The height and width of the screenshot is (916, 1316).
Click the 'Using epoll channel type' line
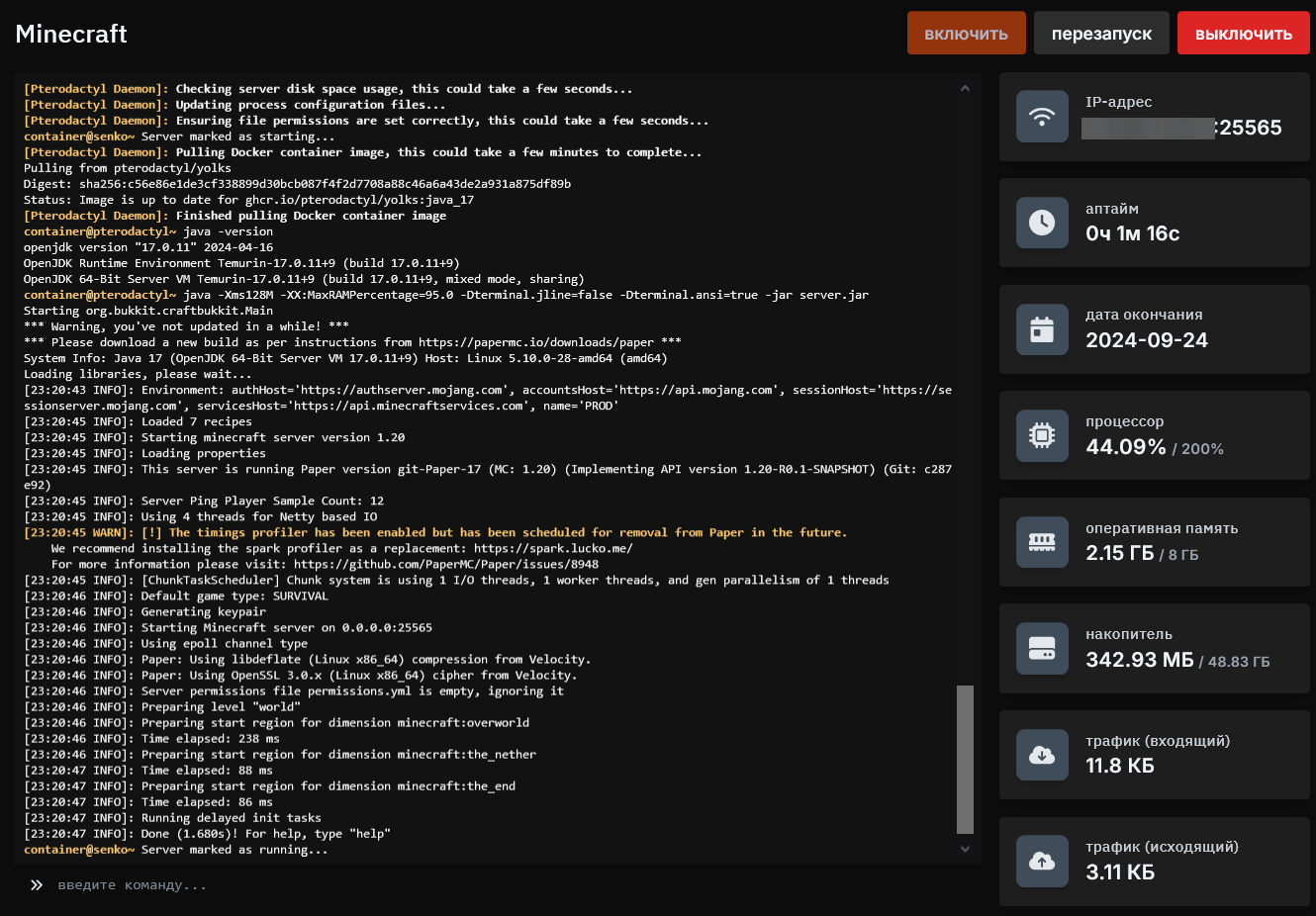[165, 643]
